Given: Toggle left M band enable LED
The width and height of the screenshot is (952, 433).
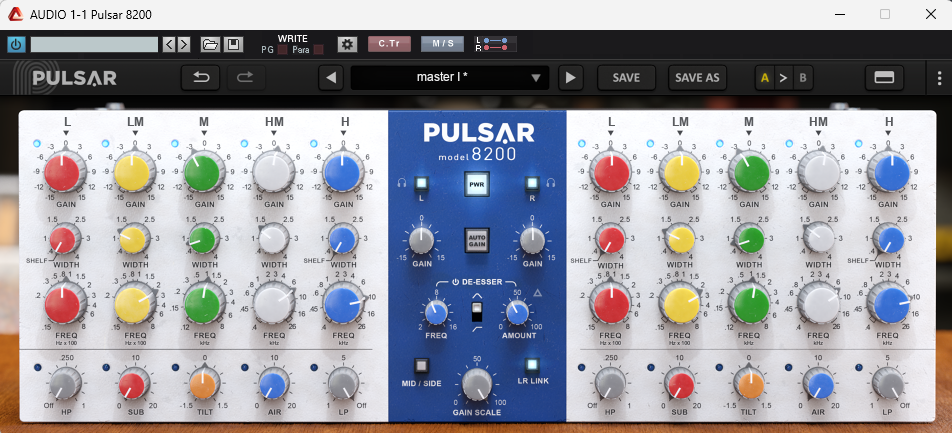Looking at the screenshot, I should click(x=175, y=143).
